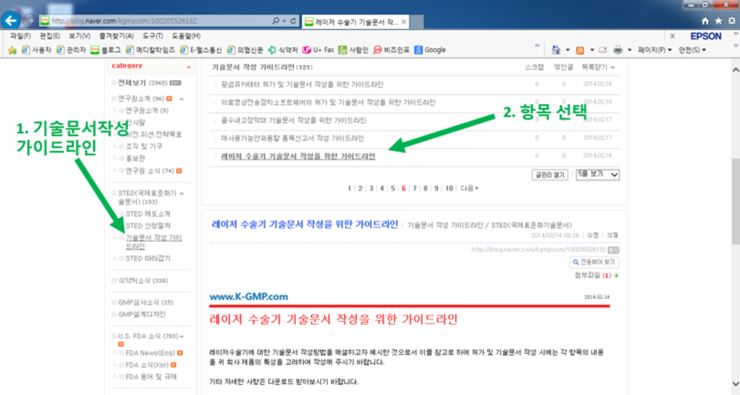This screenshot has width=740, height=395.
Task: Select 전체보기 category
Action: click(132, 83)
